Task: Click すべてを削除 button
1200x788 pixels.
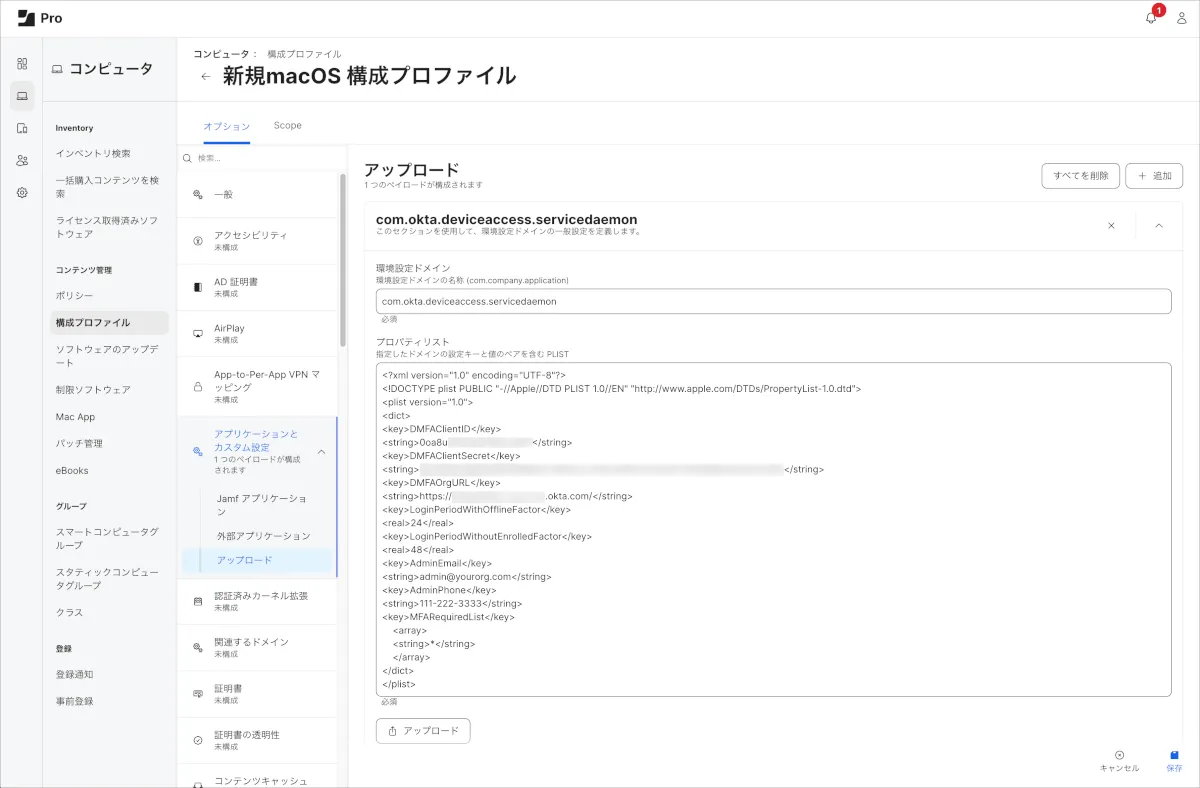Action: (1080, 176)
